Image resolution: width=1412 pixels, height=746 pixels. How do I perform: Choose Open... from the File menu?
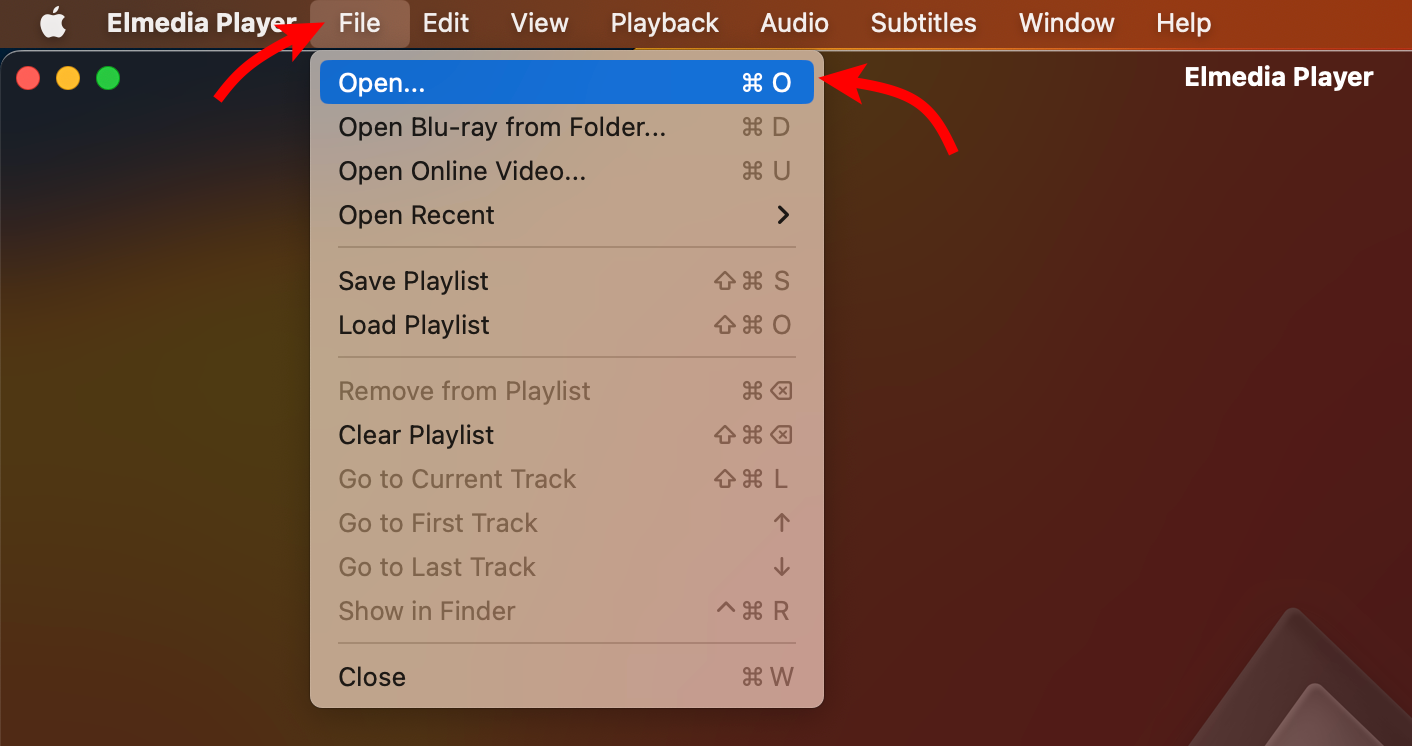[566, 83]
